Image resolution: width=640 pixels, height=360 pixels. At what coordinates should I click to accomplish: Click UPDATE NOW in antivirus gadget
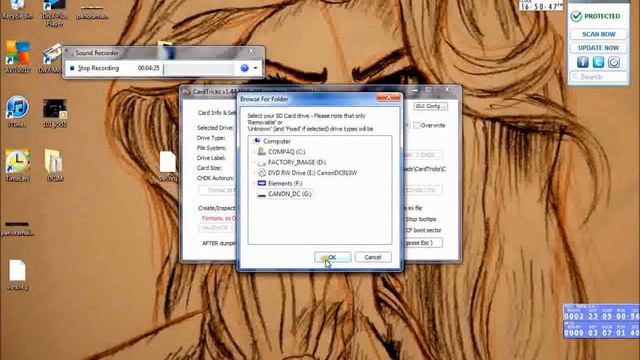pyautogui.click(x=598, y=48)
